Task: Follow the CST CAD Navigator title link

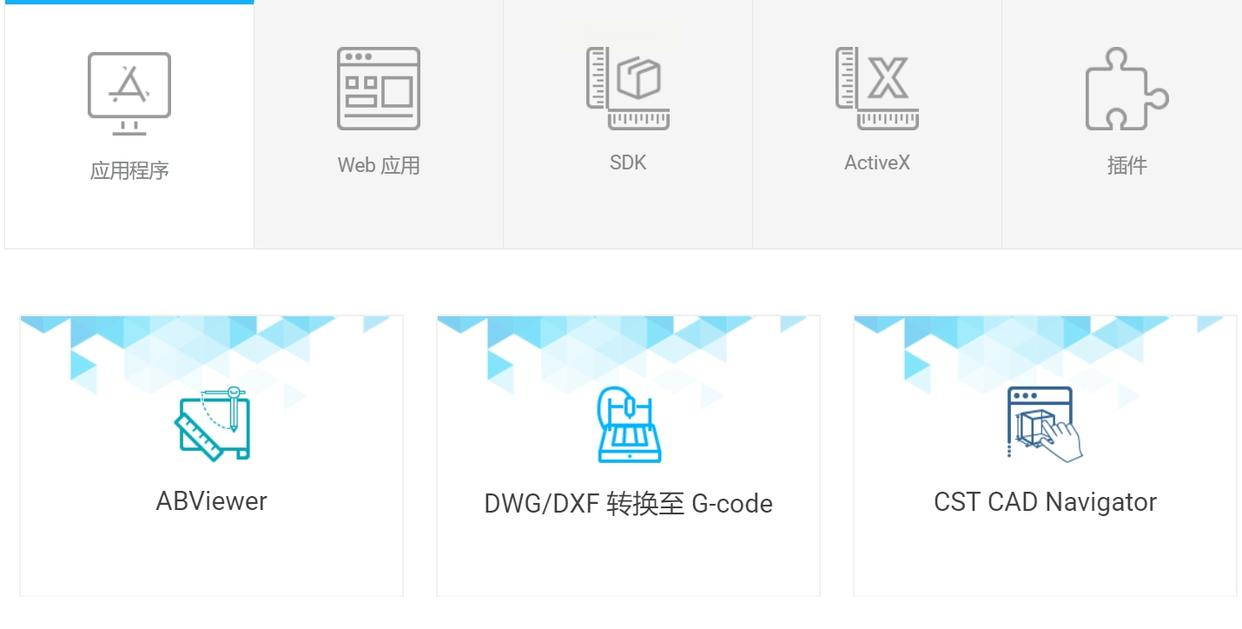Action: [1045, 502]
